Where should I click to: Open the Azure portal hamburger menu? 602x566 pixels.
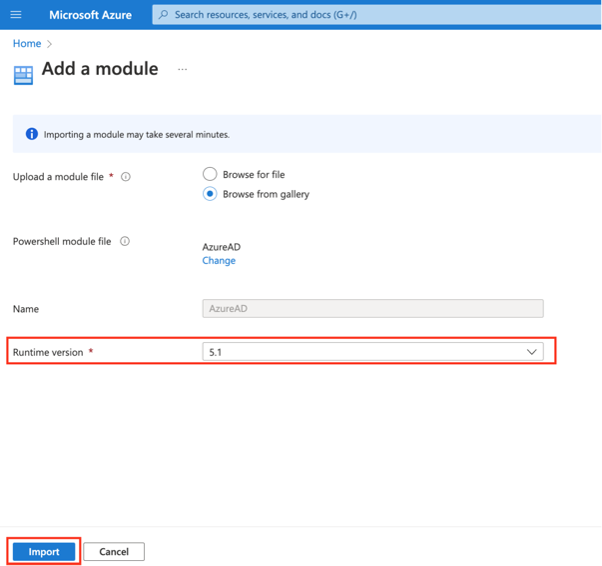[x=16, y=15]
